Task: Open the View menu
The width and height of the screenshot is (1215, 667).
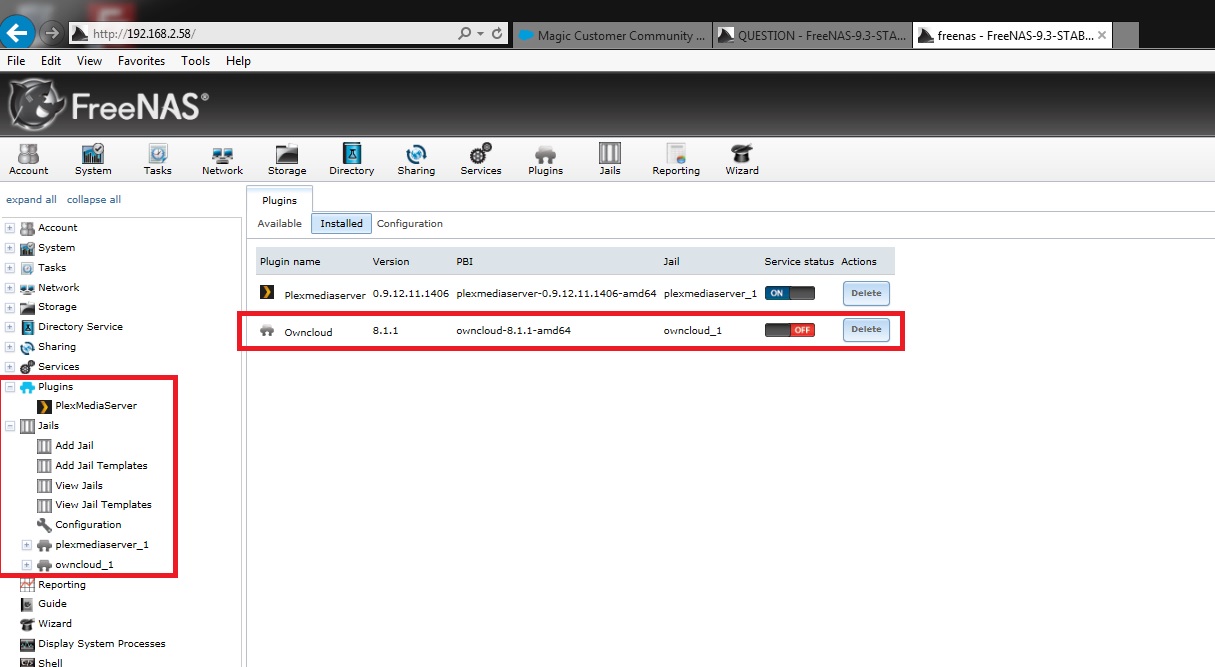Action: click(x=89, y=61)
